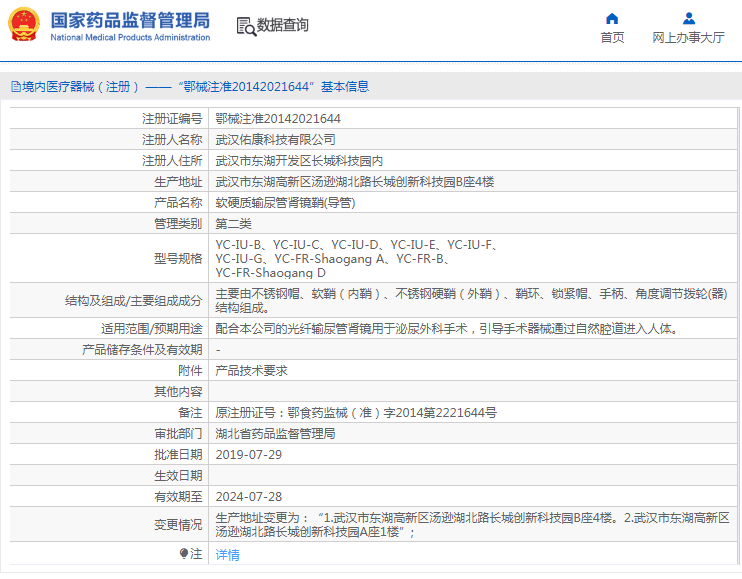The image size is (742, 579).
Task: Click approval date 2019-07-29
Action: point(249,454)
